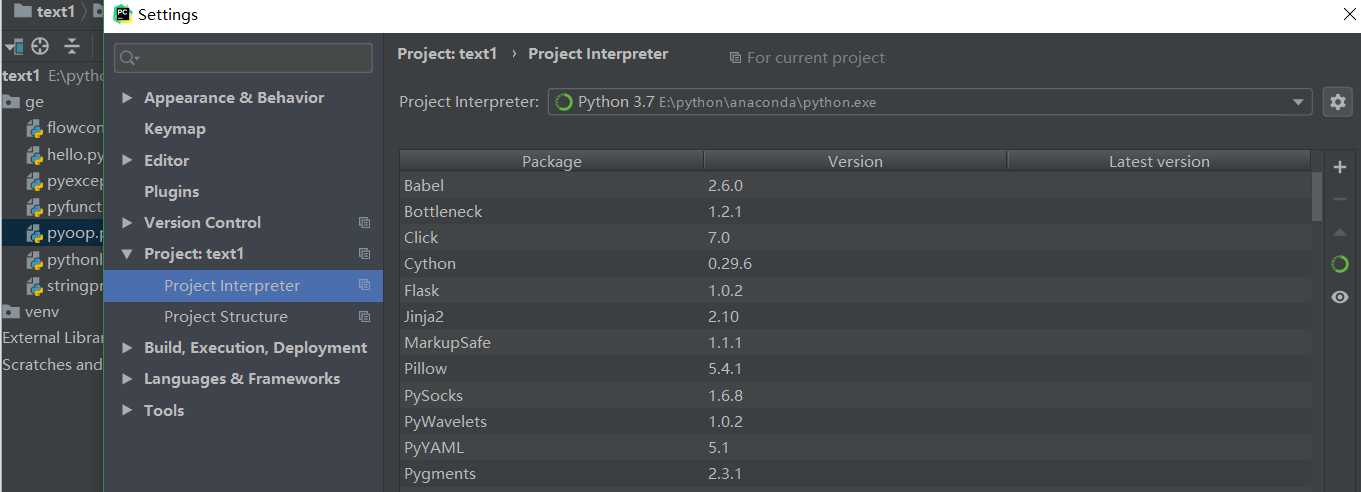Select the Jinja2 package row
Viewport: 1361px width, 492px height.
click(855, 317)
